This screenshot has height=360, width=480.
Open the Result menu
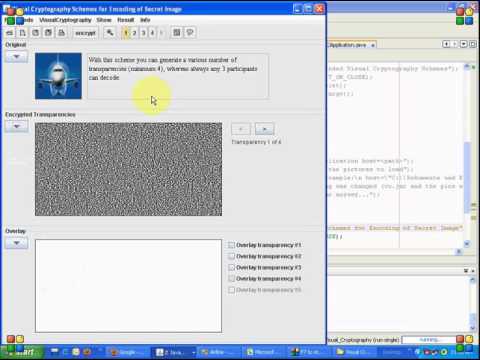pyautogui.click(x=126, y=20)
